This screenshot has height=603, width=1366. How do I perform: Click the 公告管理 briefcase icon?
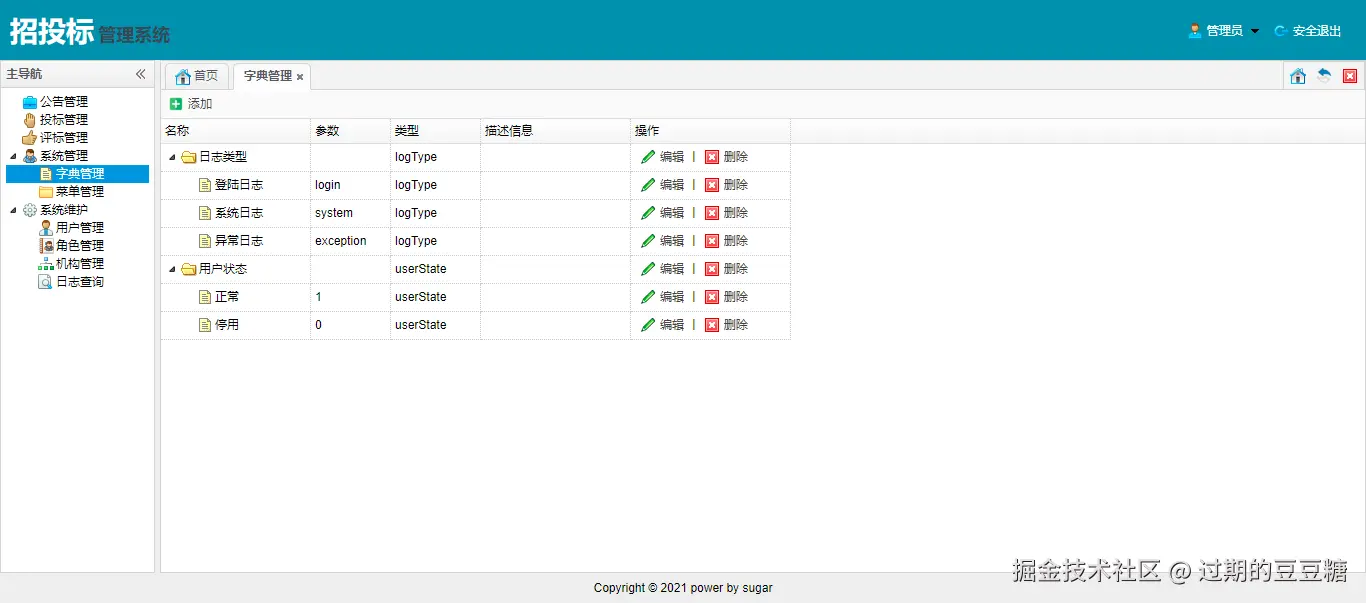[x=30, y=102]
